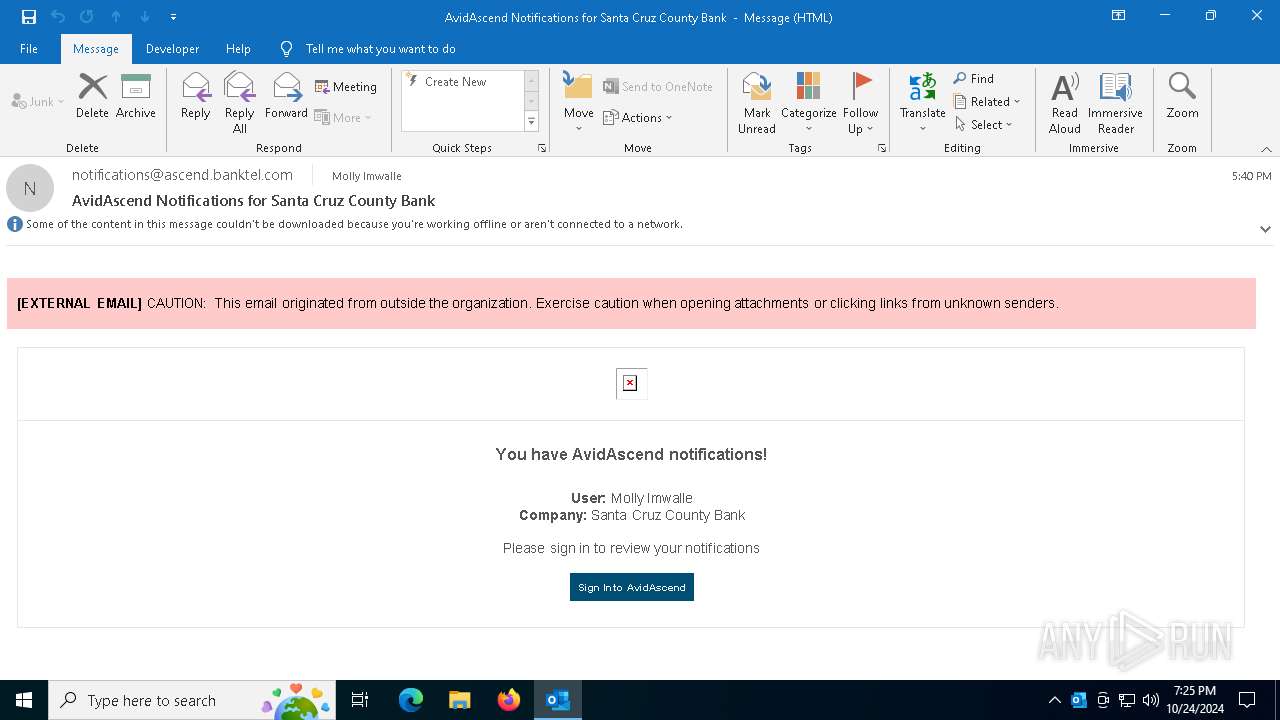Collapse the ribbon
The height and width of the screenshot is (720, 1280).
point(1266,149)
